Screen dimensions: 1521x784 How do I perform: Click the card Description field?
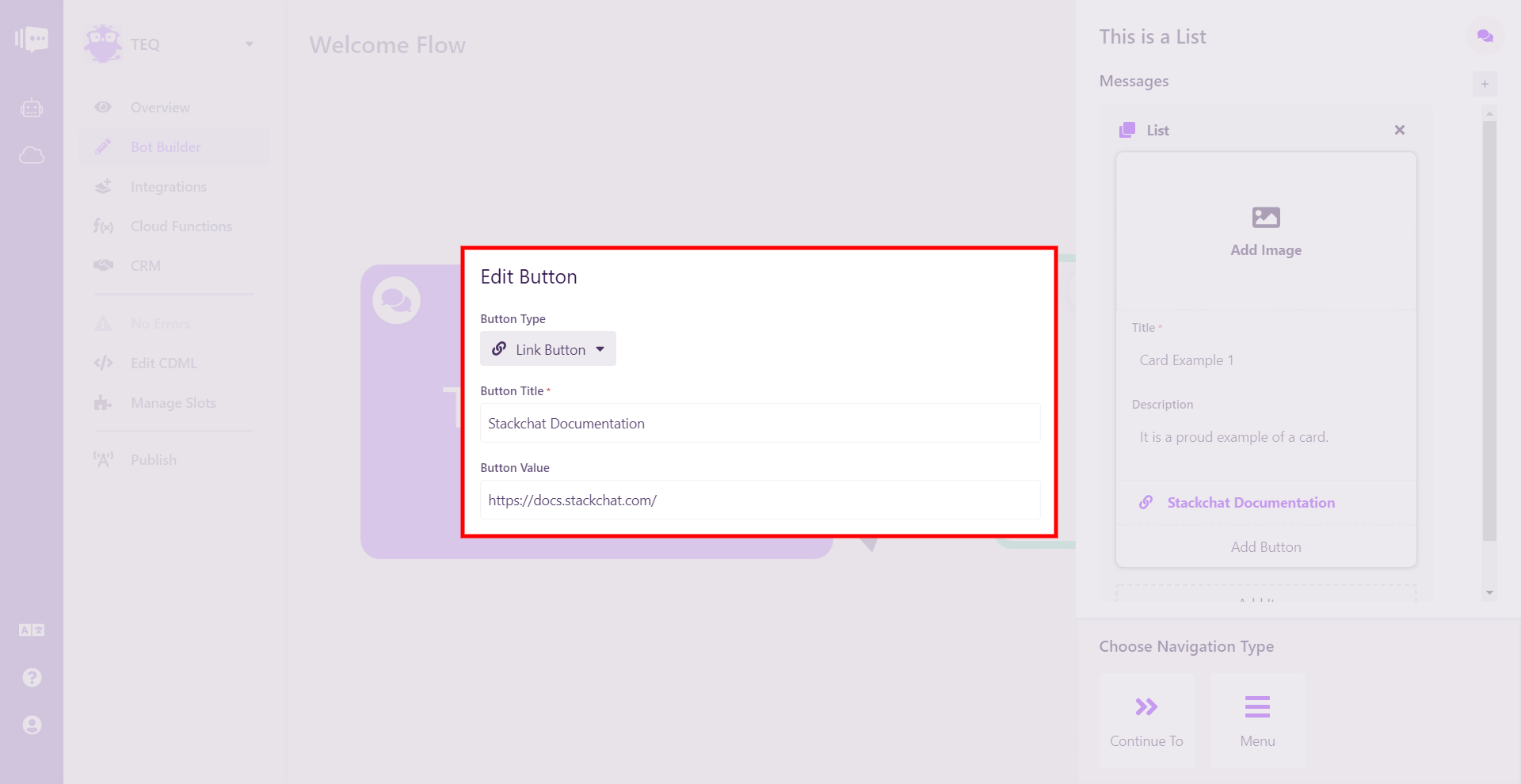(x=1266, y=437)
